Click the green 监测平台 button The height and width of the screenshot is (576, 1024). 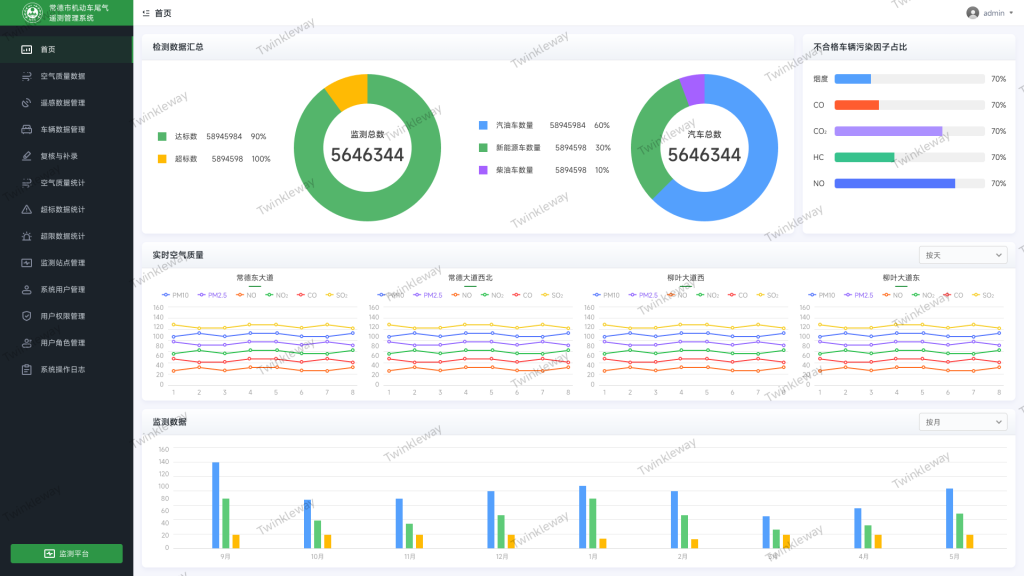(66, 553)
